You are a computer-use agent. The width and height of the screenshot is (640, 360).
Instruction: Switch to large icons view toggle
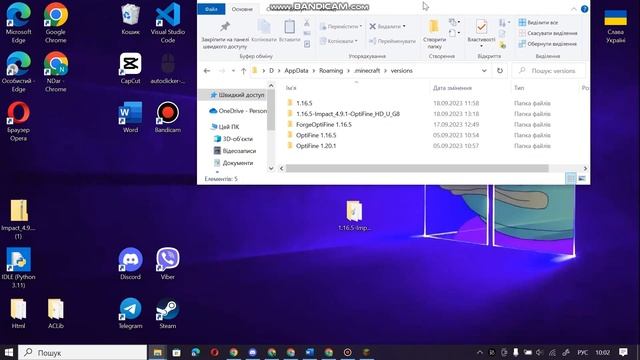pos(582,178)
